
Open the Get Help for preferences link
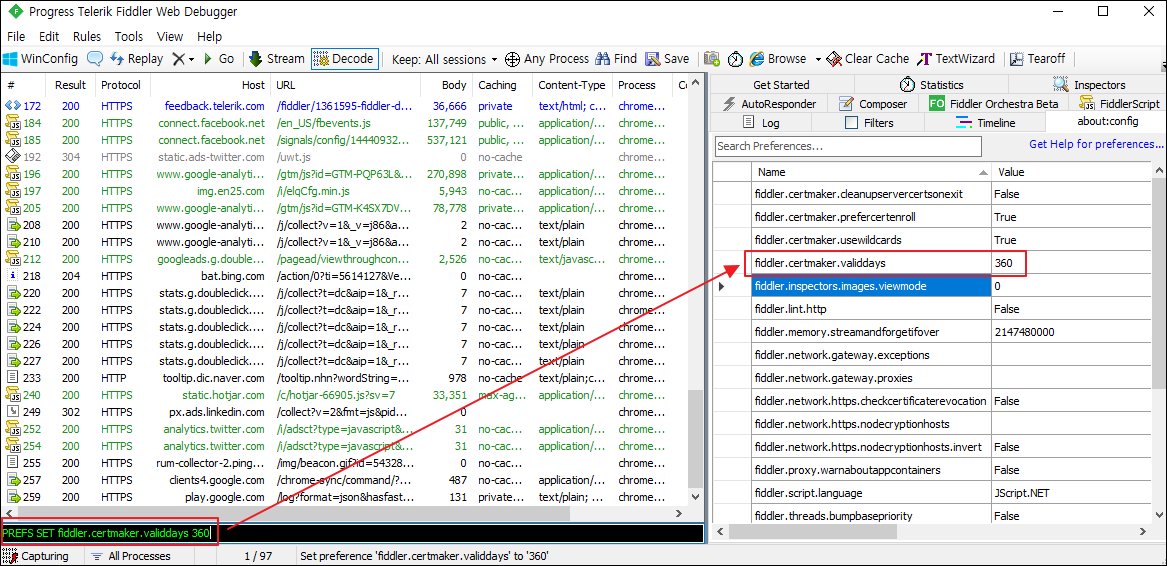(x=1096, y=144)
